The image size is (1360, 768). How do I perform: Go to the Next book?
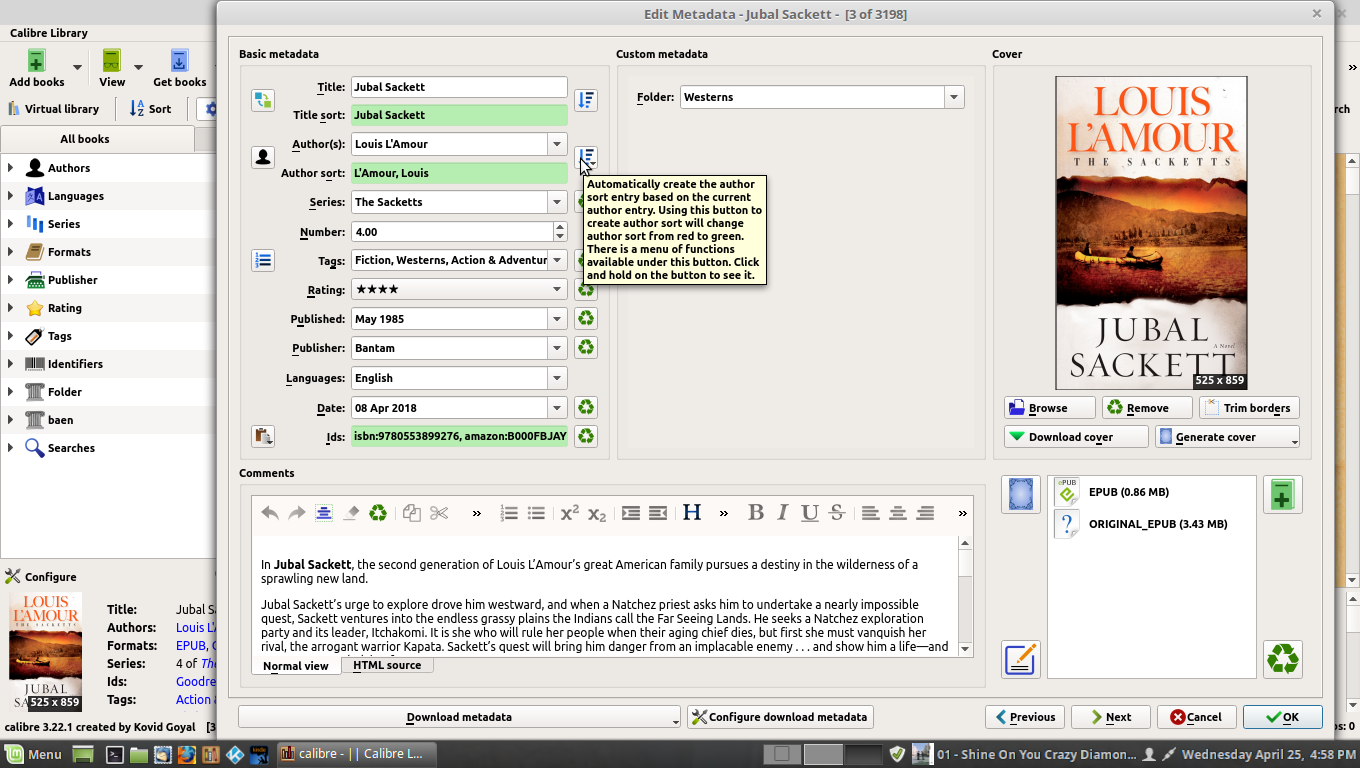click(1110, 717)
